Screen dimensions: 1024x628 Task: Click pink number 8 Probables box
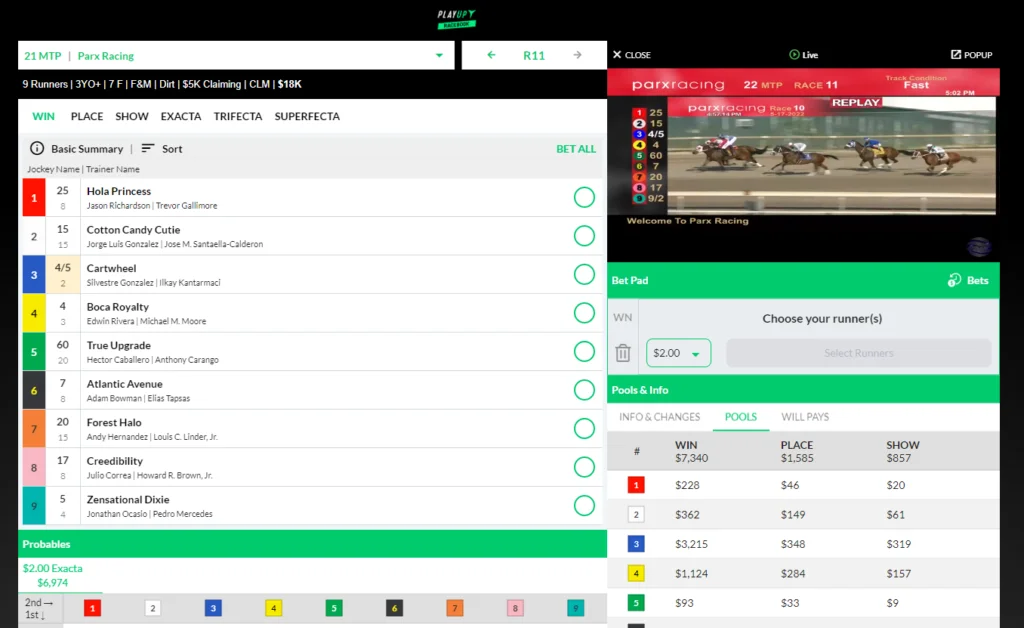[515, 608]
